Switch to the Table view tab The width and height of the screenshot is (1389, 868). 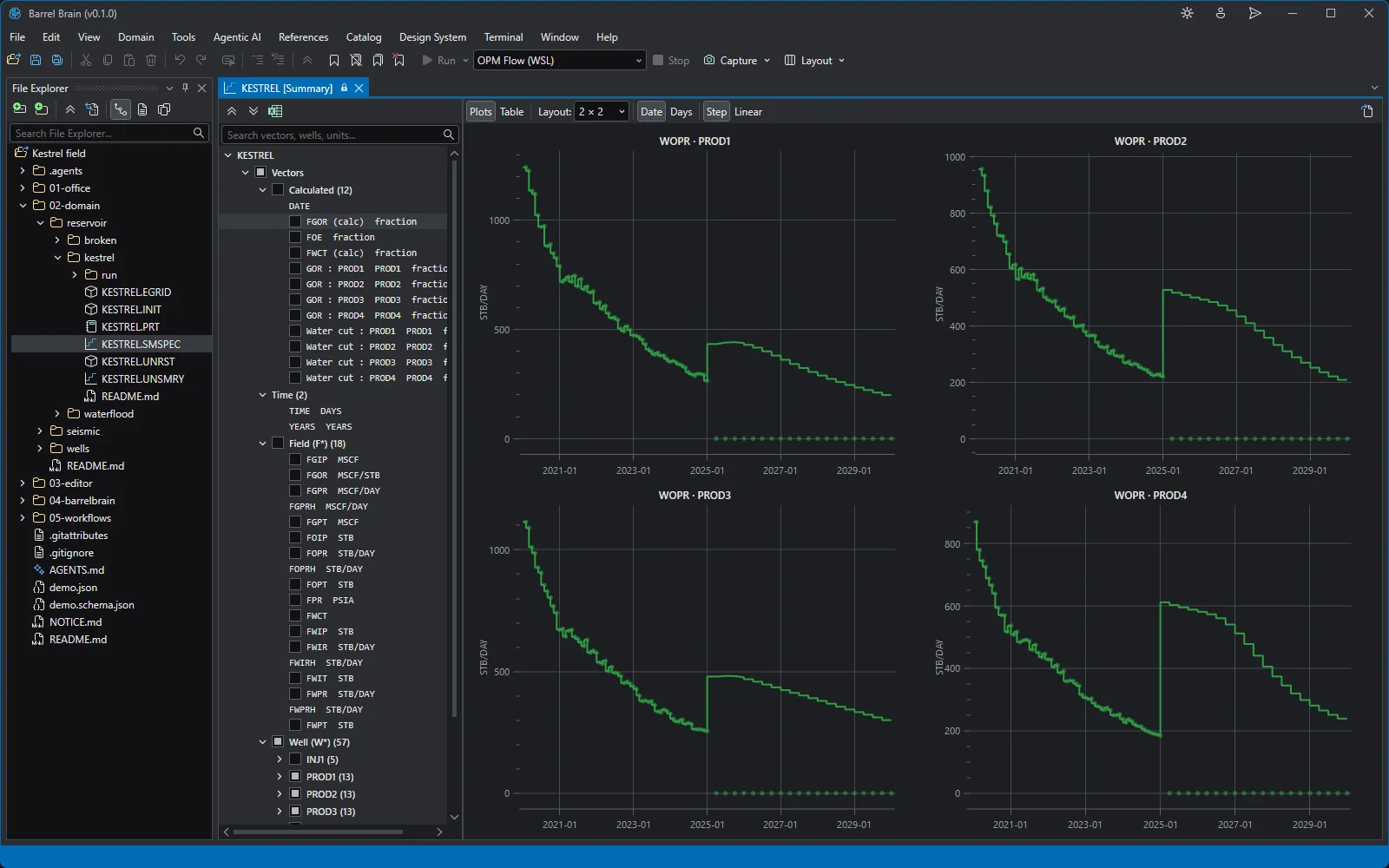click(512, 111)
